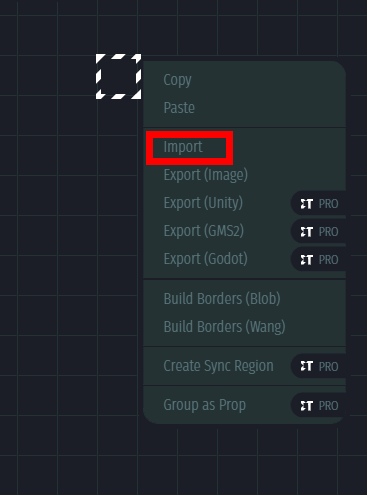Click the PRO text beside Group as Prop
This screenshot has width=367, height=495.
[x=328, y=406]
